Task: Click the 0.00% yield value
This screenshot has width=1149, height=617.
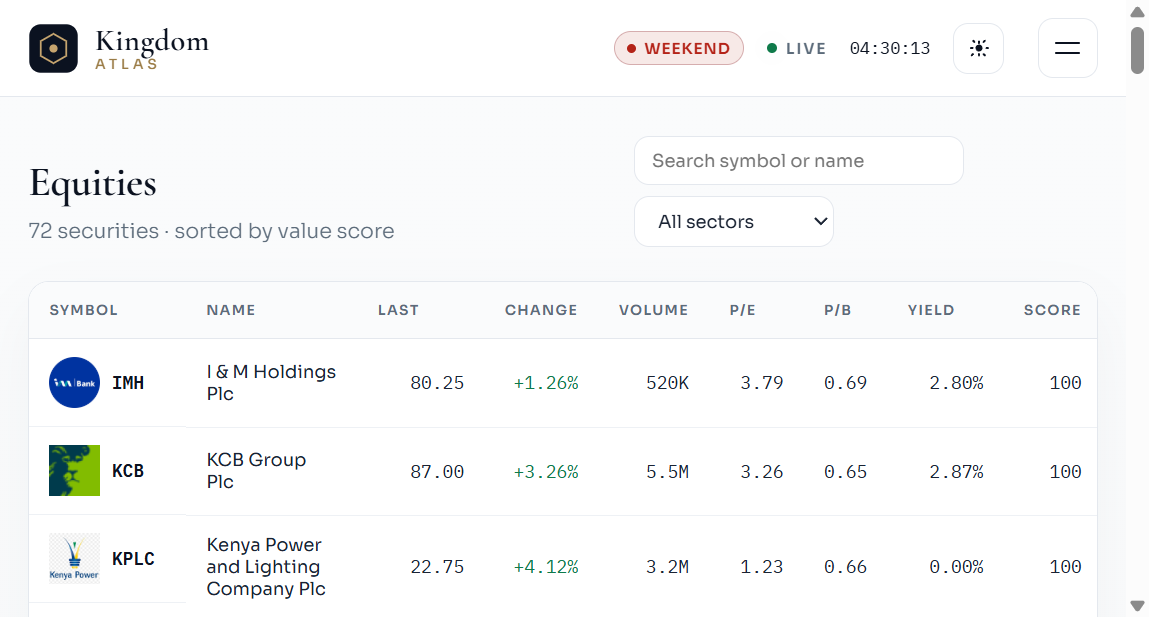Action: (x=956, y=566)
